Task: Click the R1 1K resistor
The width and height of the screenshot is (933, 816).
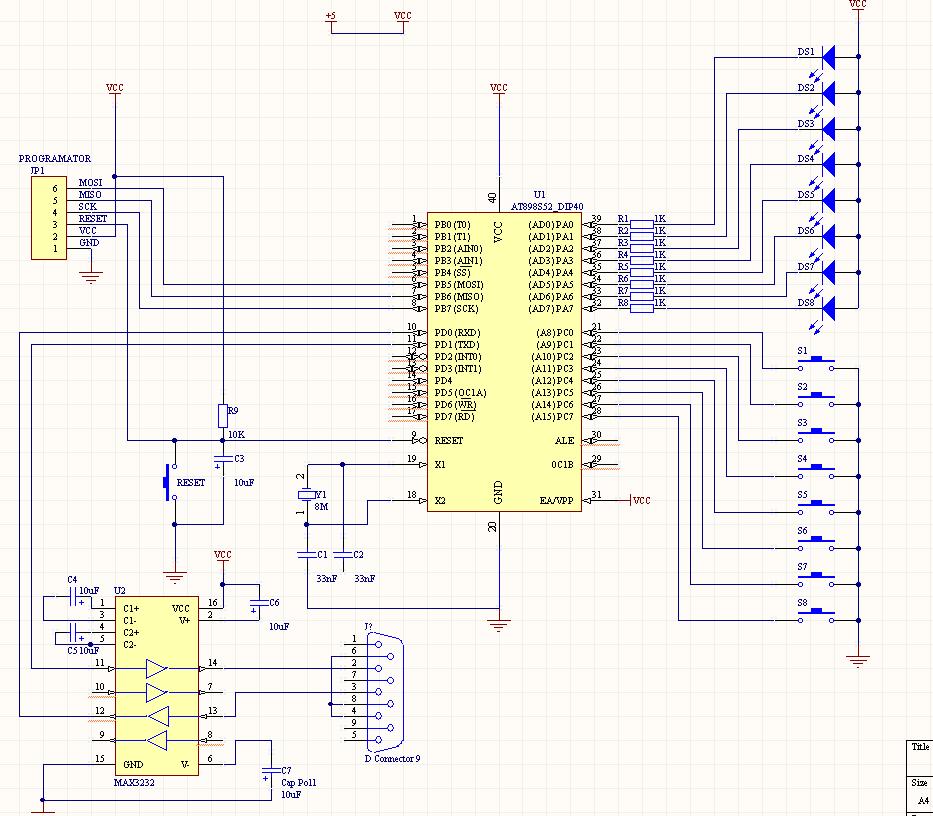Action: [641, 220]
